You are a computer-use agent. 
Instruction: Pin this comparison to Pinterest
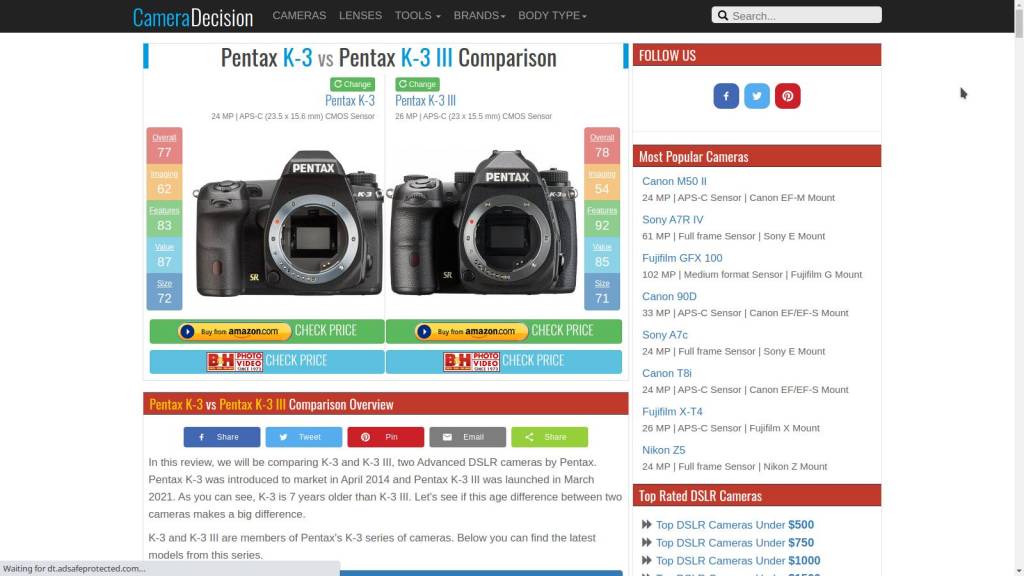click(x=385, y=437)
